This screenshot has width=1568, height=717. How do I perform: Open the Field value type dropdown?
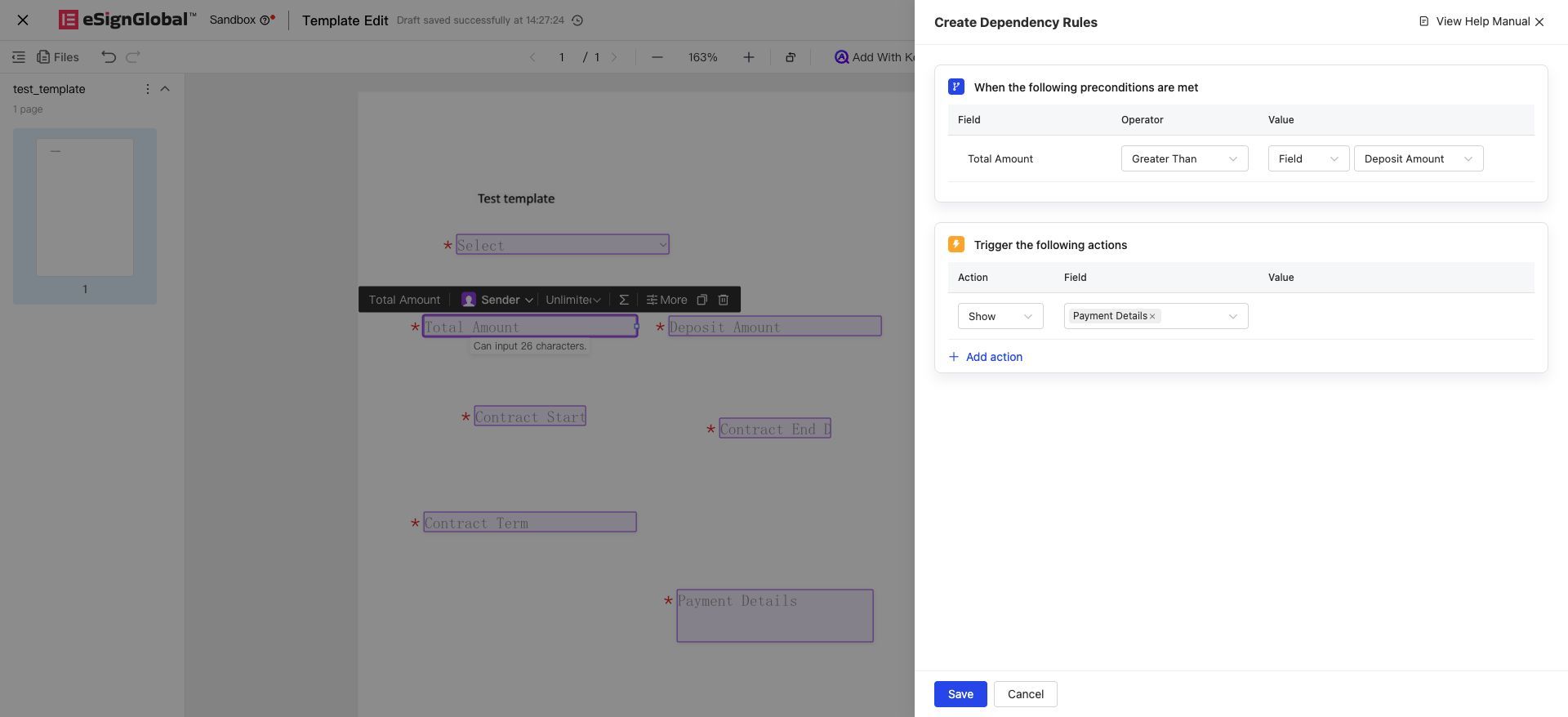[x=1308, y=158]
